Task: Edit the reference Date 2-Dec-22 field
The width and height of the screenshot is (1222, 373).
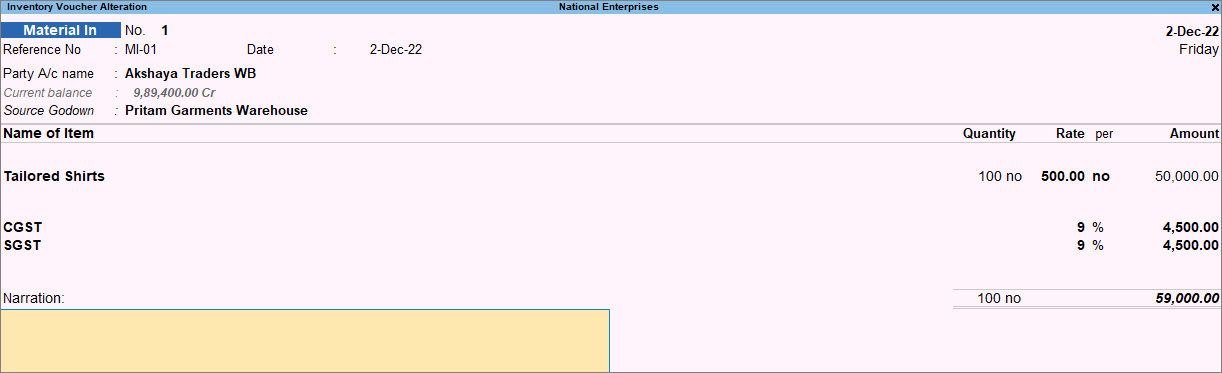Action: (396, 49)
